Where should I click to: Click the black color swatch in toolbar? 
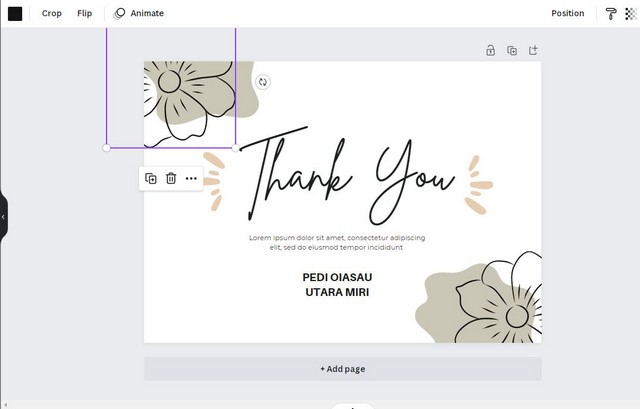(15, 13)
